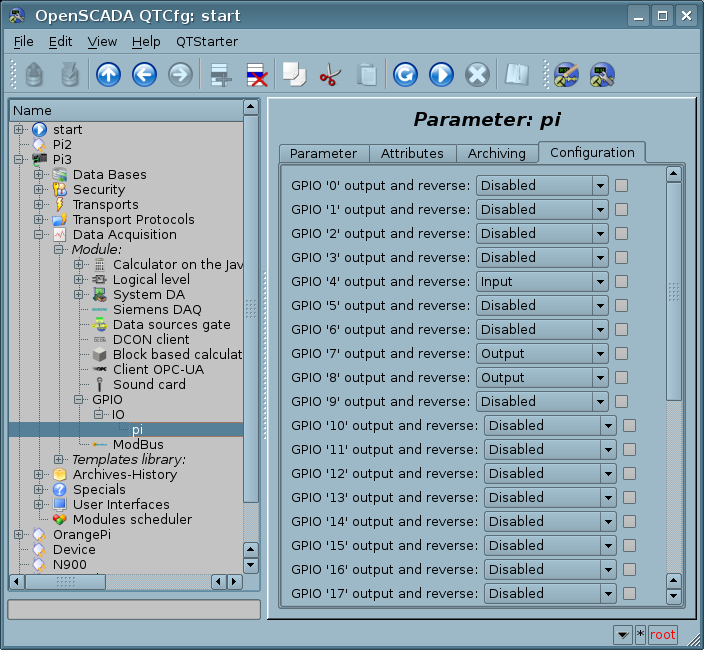
Task: Copy item using the toolbar copy icon
Action: pos(293,75)
